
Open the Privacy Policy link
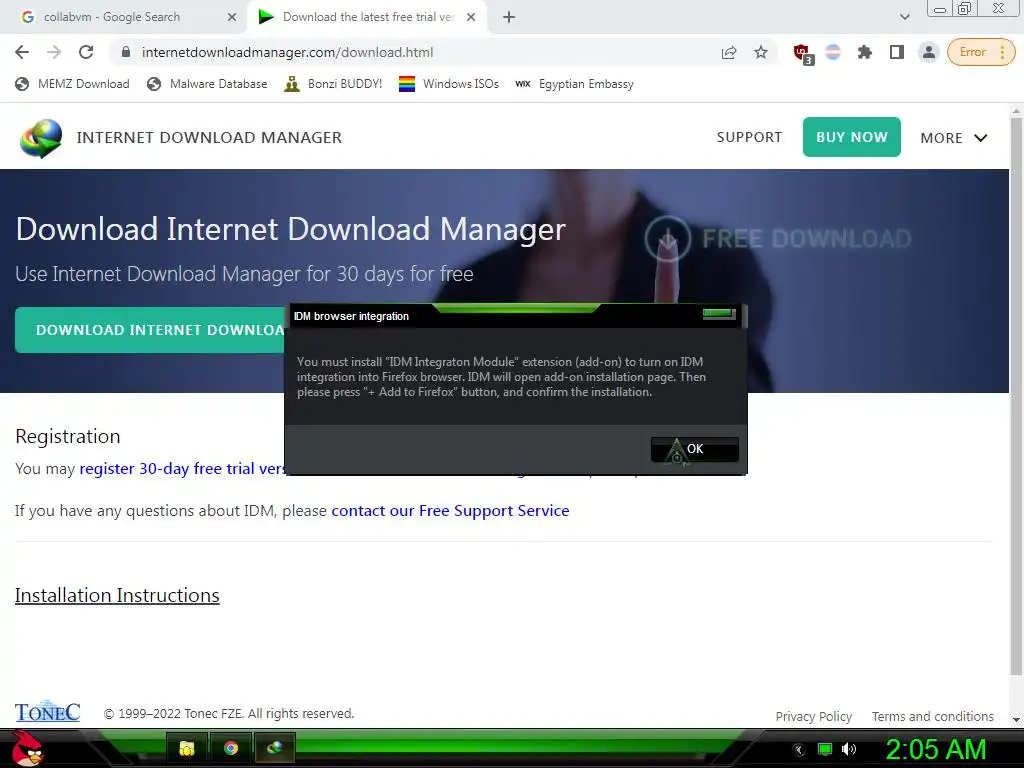click(x=814, y=716)
